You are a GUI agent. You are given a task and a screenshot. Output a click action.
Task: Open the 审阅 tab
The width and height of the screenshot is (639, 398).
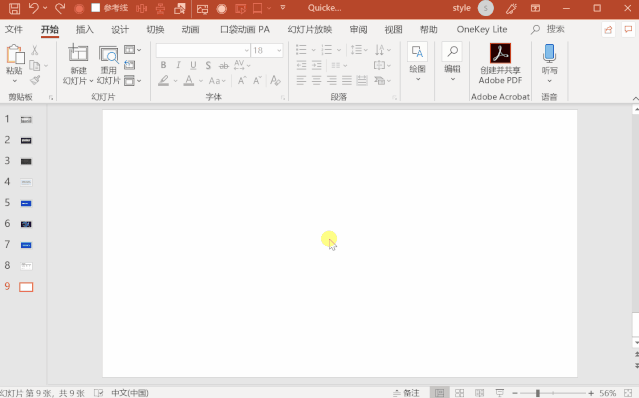[x=358, y=29]
